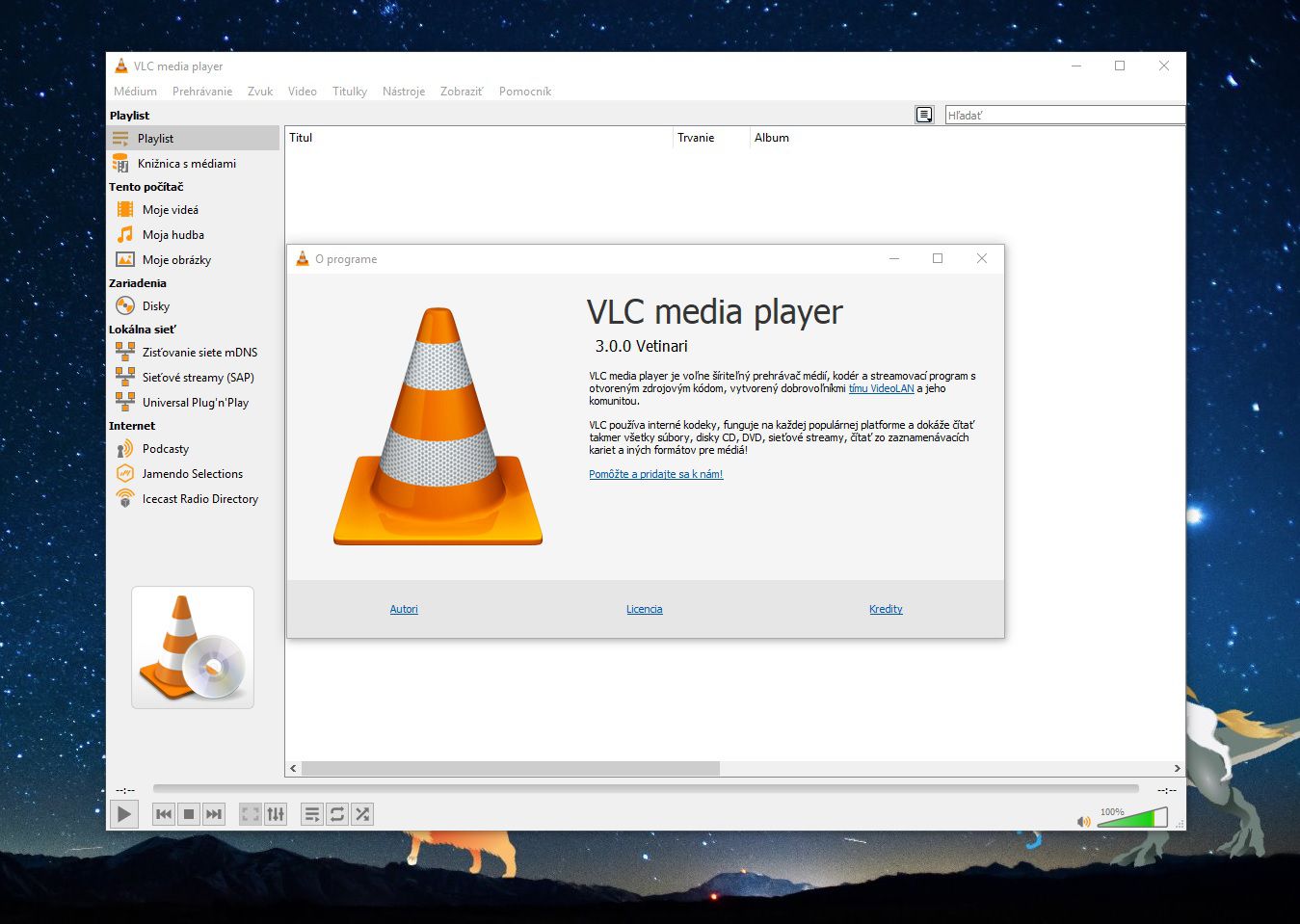Screen dimensions: 1300x924
Task: Open the Kredity link
Action: coord(886,609)
